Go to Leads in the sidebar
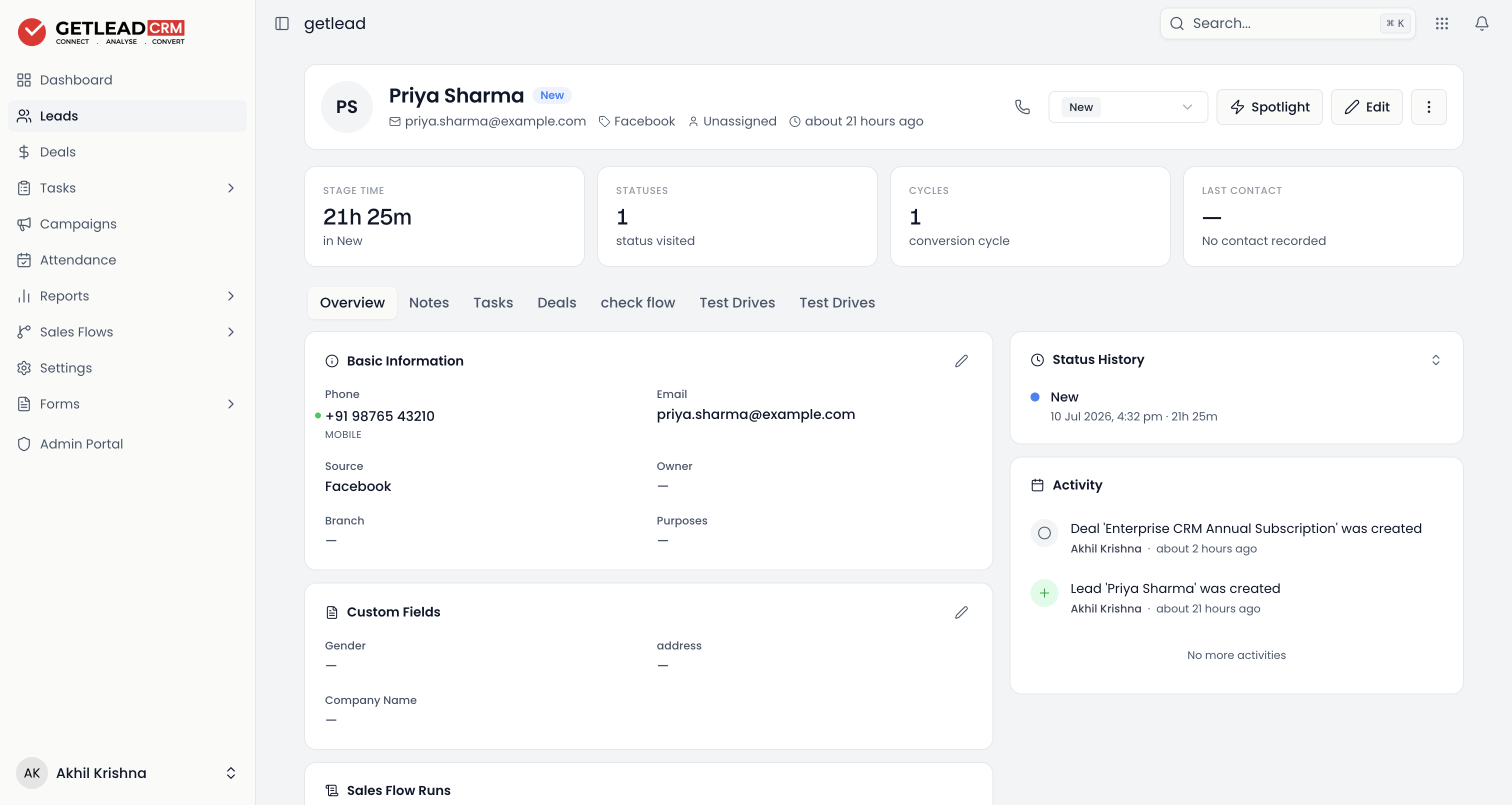The width and height of the screenshot is (1512, 805). click(x=127, y=116)
